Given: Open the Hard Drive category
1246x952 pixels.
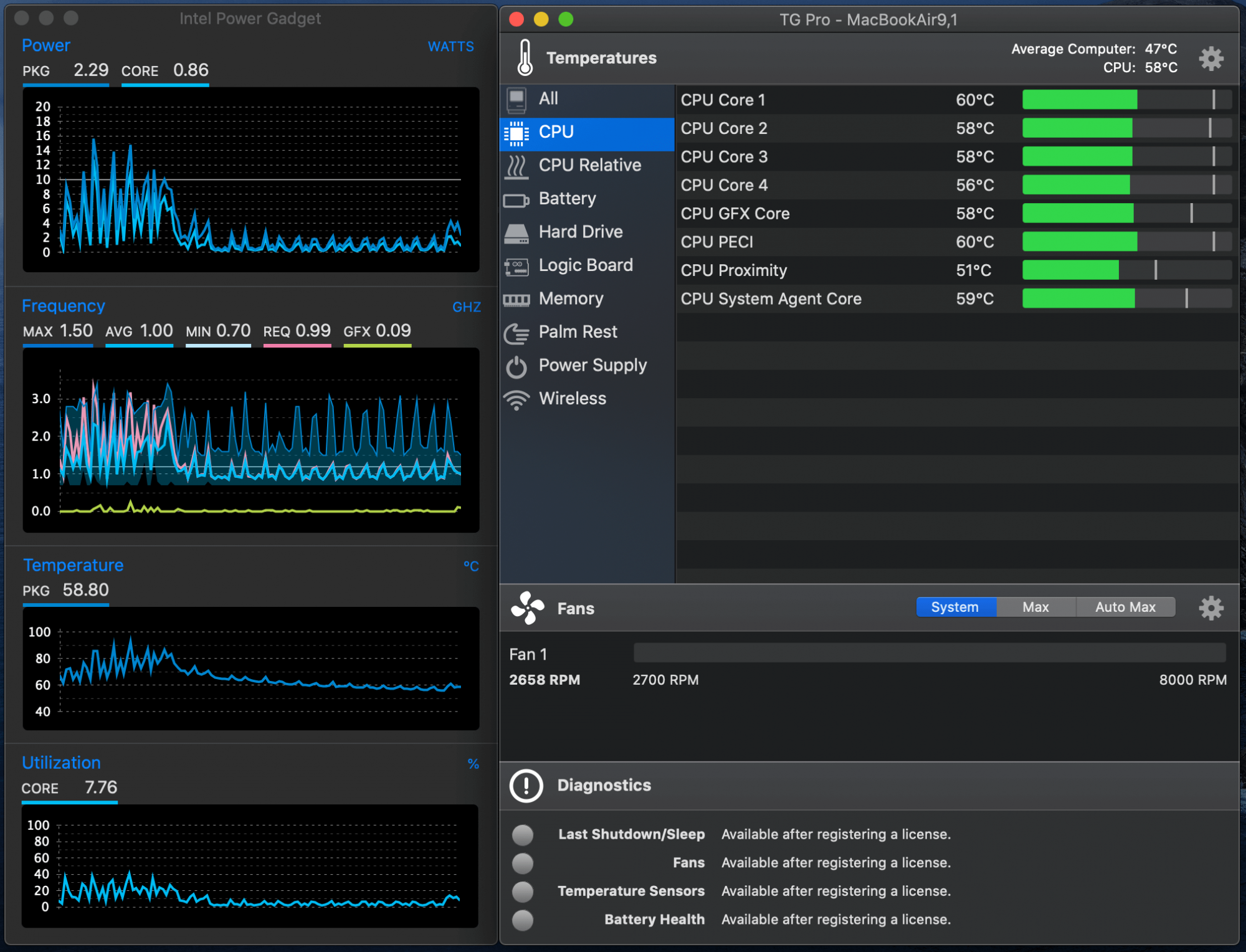Looking at the screenshot, I should coord(580,232).
